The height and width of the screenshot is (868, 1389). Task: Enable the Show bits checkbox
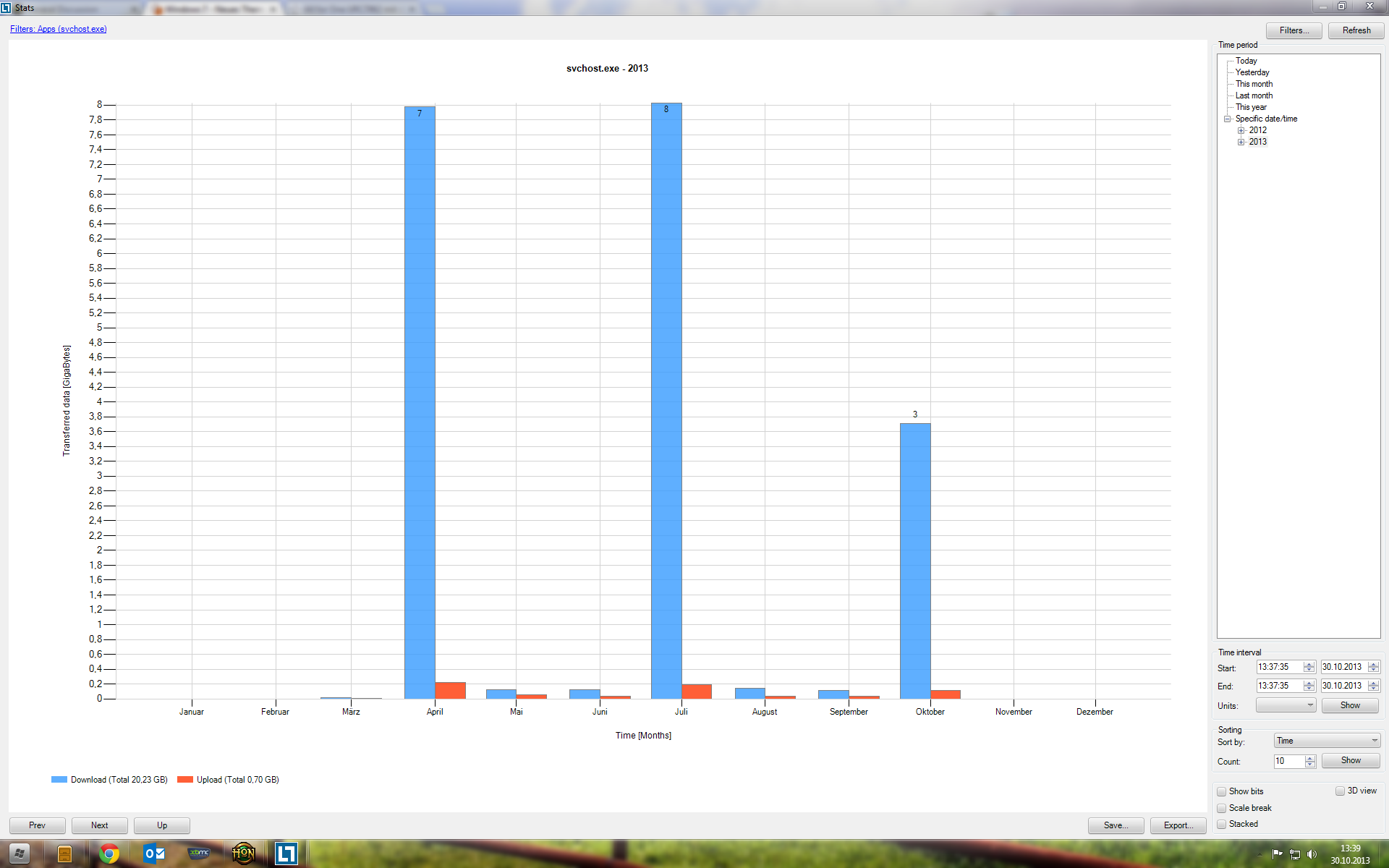[1222, 791]
